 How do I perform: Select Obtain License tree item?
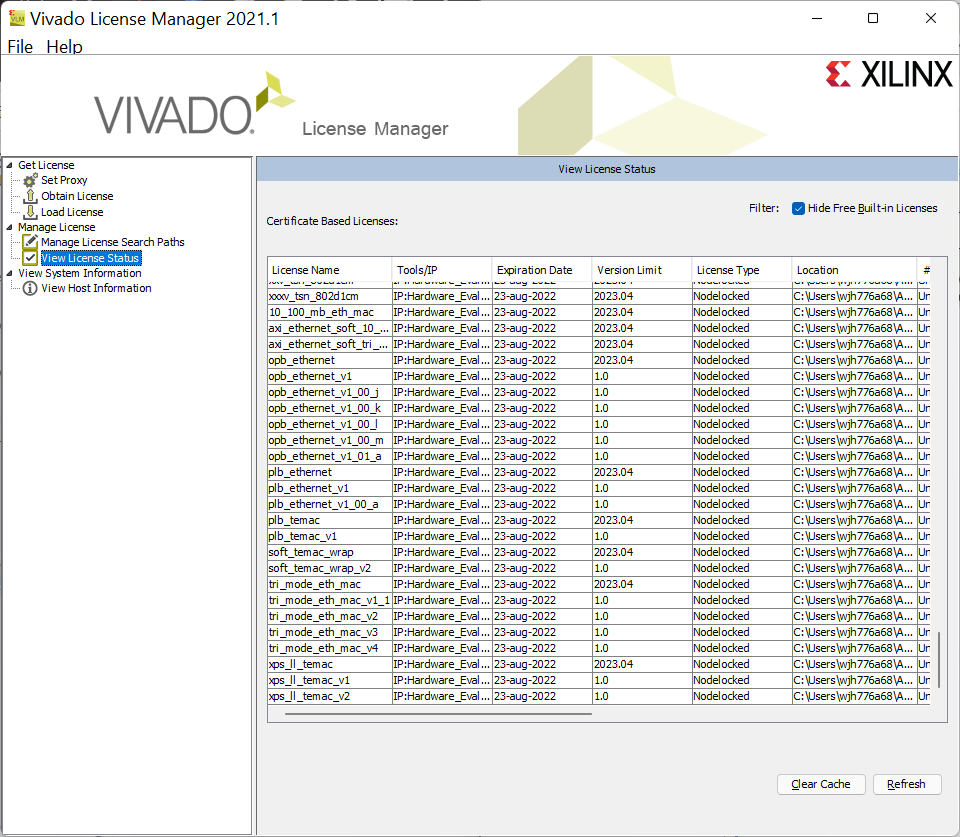coord(77,196)
